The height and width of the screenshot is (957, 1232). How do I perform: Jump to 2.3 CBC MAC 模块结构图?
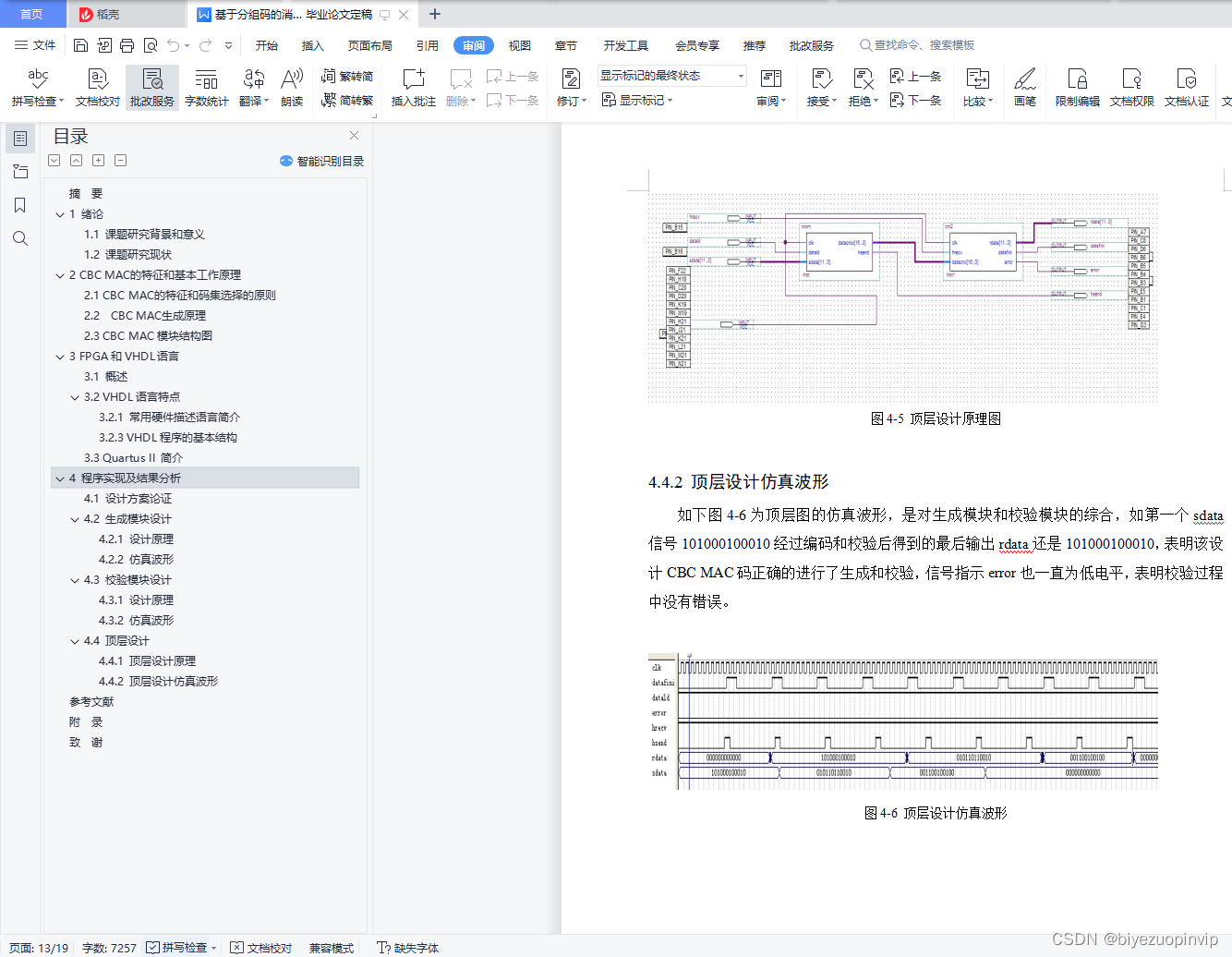[x=148, y=336]
